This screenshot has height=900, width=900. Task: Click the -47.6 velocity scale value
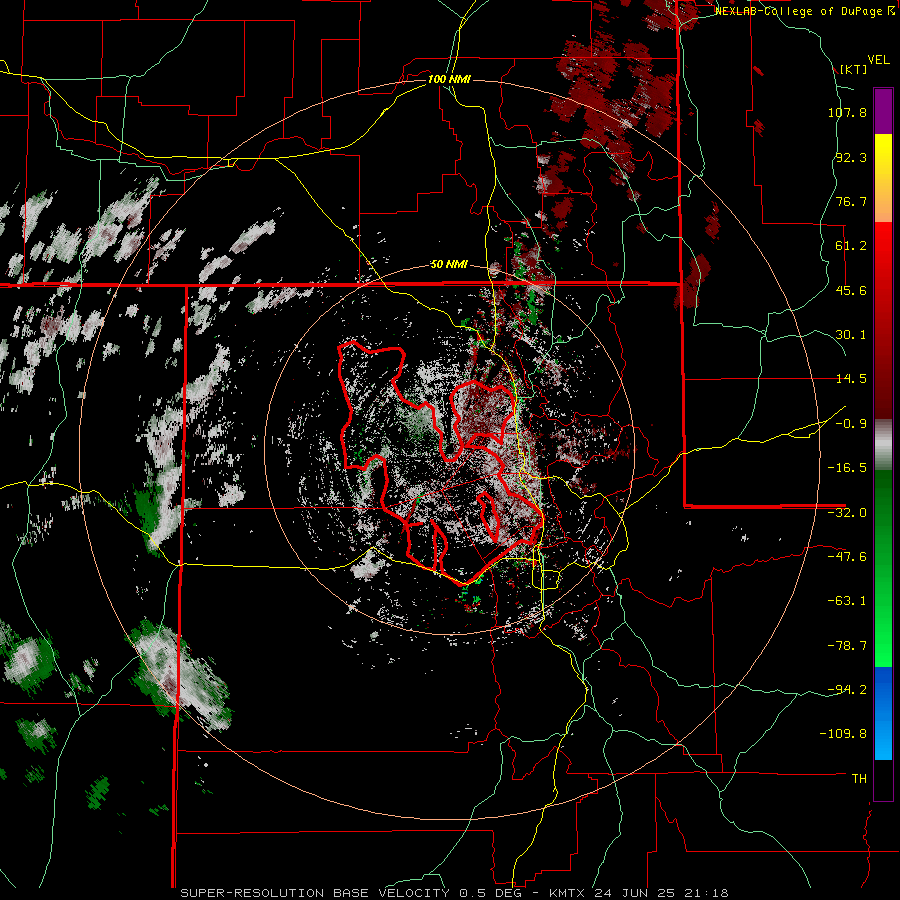click(847, 557)
